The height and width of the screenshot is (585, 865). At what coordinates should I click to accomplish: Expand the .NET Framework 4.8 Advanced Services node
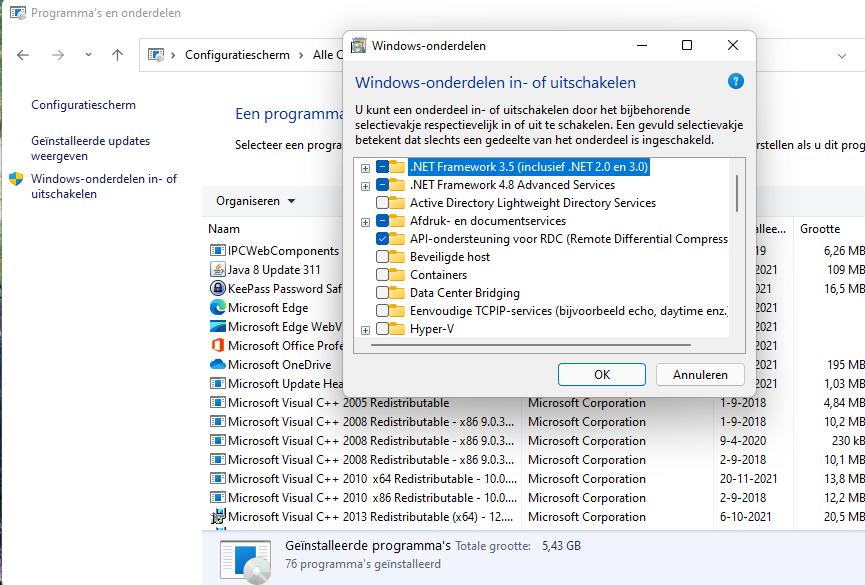tap(365, 186)
